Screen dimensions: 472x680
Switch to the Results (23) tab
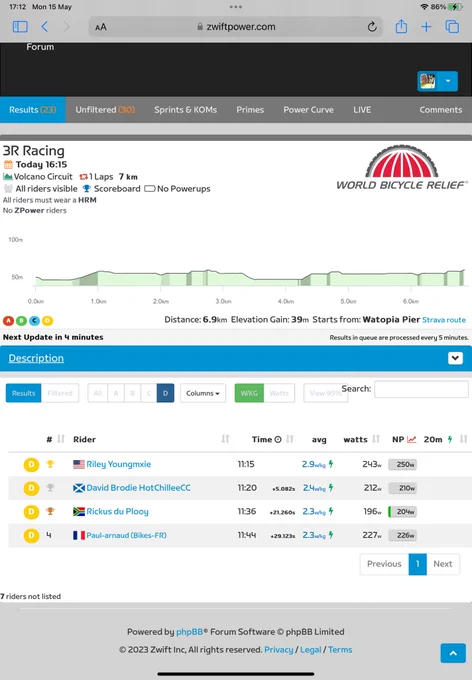[33, 110]
